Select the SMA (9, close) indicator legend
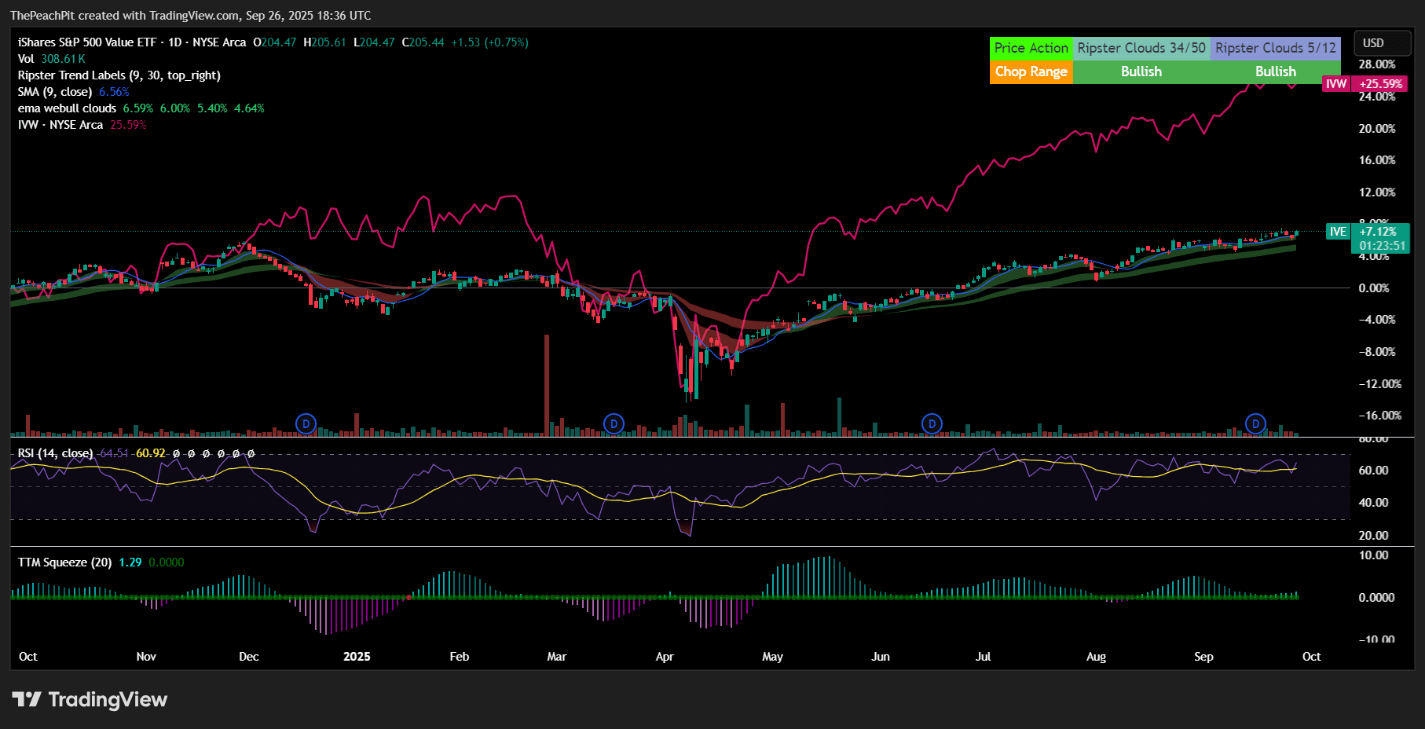Image resolution: width=1425 pixels, height=729 pixels. coord(56,91)
